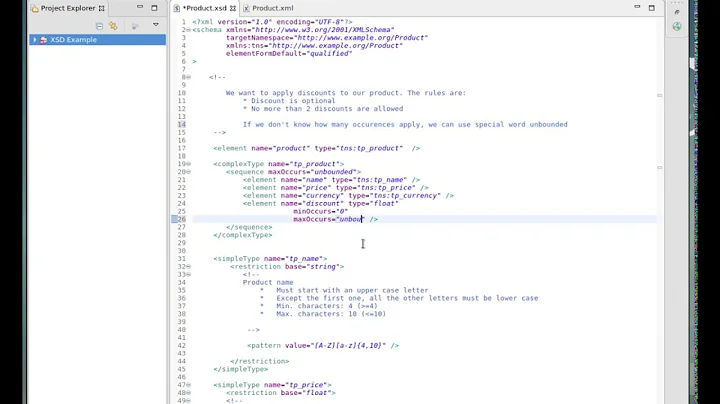Collapse the tp_product complexType fold on line 19
The width and height of the screenshot is (720, 404).
coord(188,164)
